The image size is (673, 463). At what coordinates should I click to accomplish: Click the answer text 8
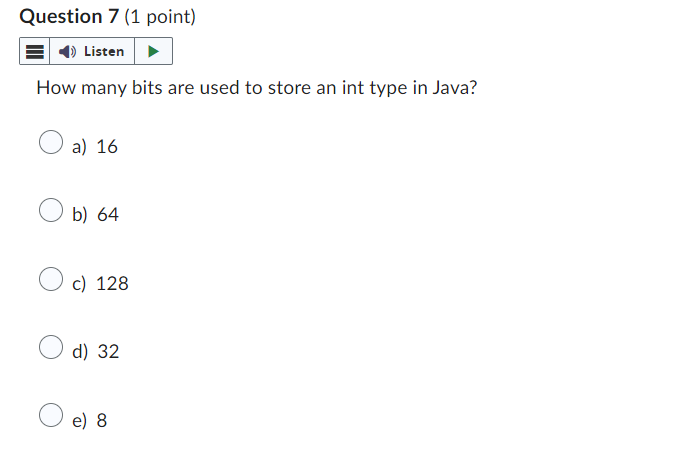tap(102, 421)
